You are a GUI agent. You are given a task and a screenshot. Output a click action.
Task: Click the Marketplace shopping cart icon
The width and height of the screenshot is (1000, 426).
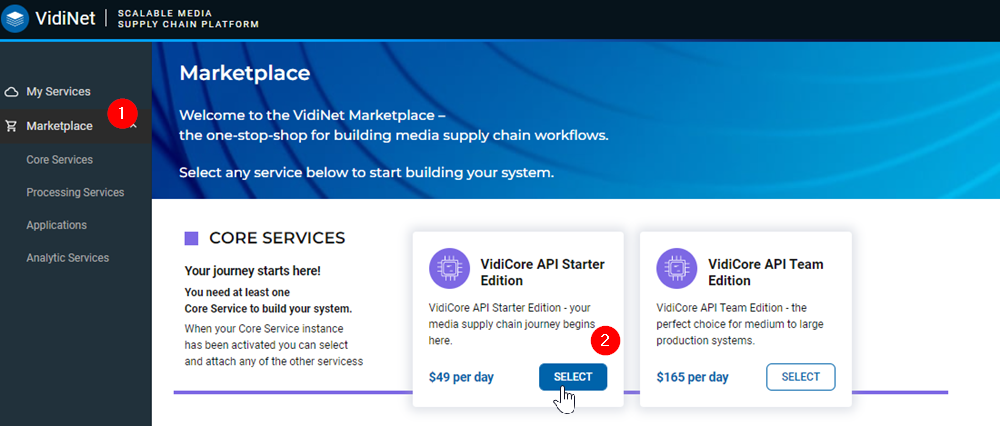tap(12, 126)
